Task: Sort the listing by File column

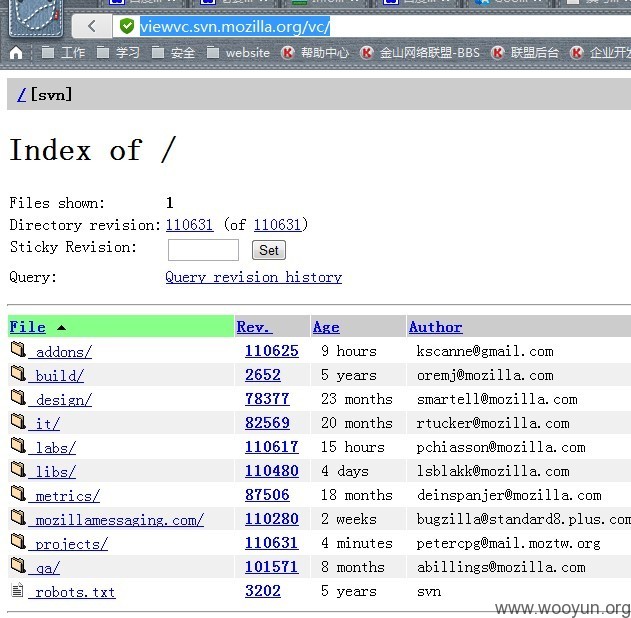Action: 28,327
